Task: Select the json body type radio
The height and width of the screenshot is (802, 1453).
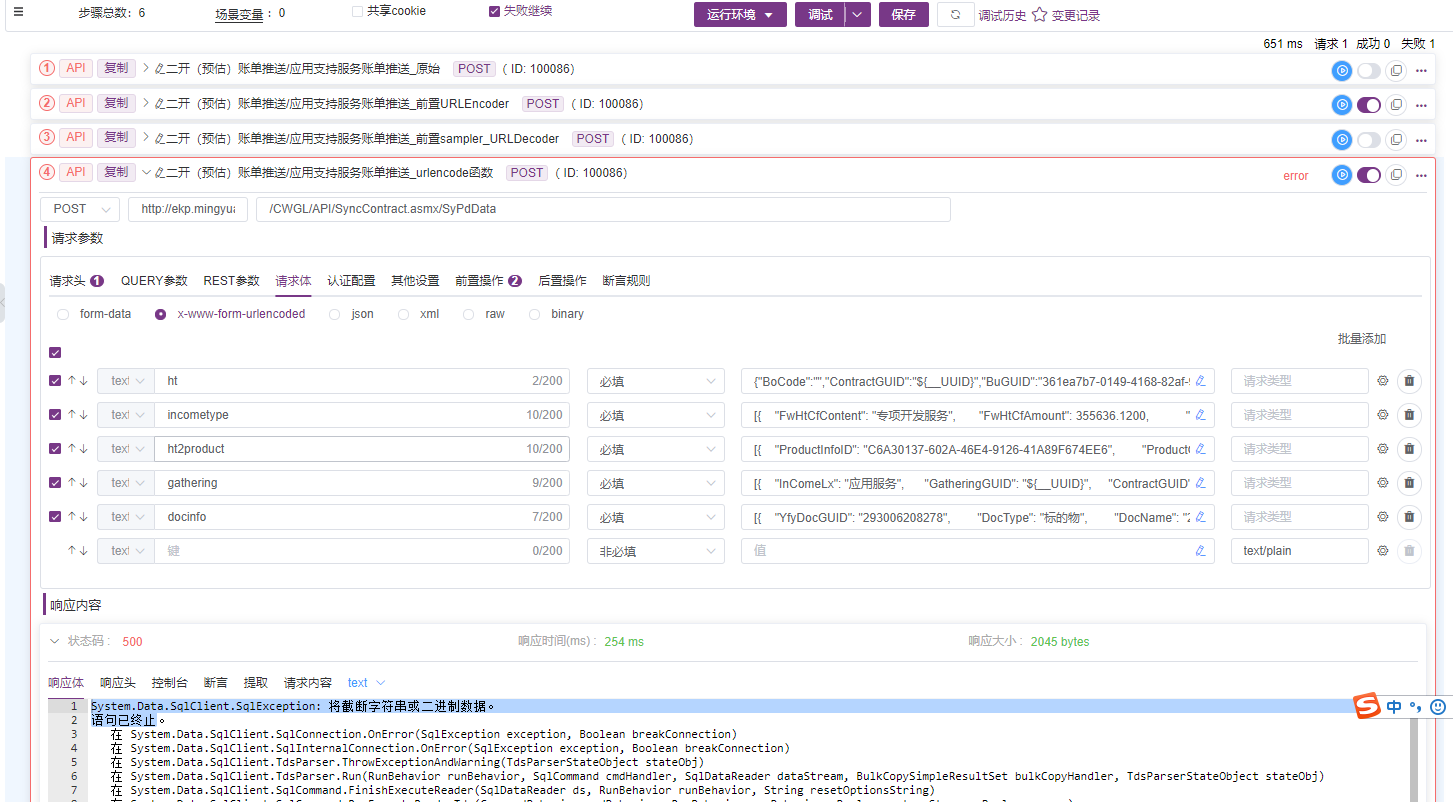Action: point(335,314)
